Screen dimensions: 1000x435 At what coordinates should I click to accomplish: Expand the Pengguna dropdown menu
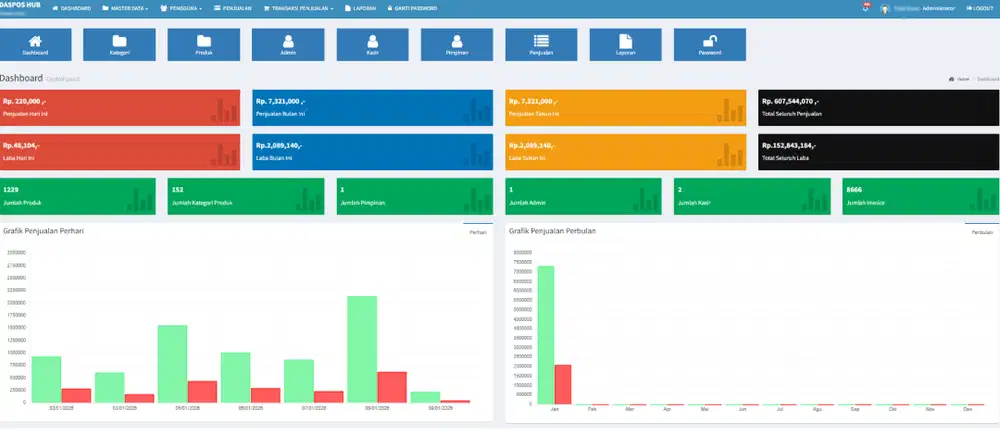181,8
